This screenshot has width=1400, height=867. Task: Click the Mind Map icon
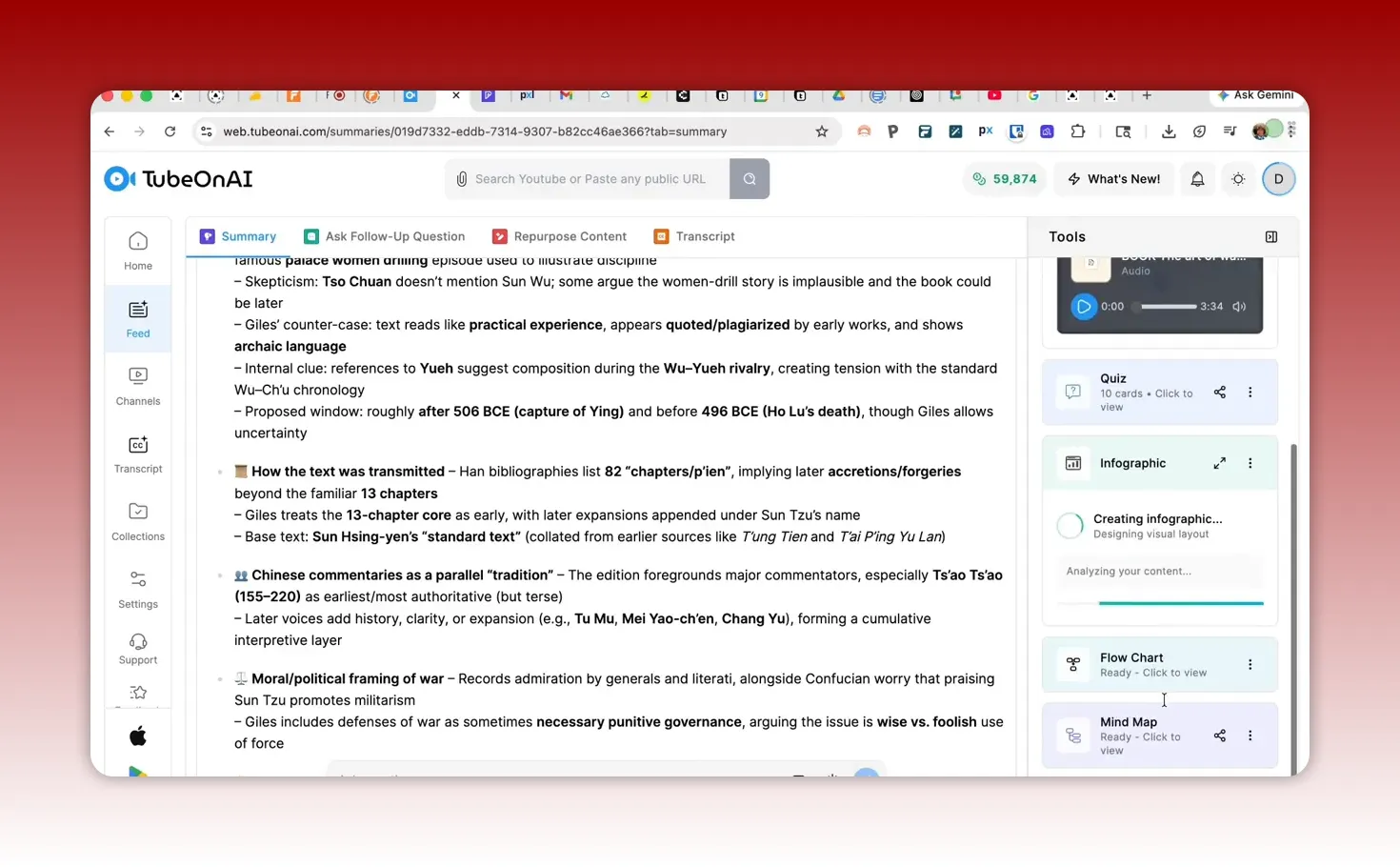click(x=1073, y=736)
